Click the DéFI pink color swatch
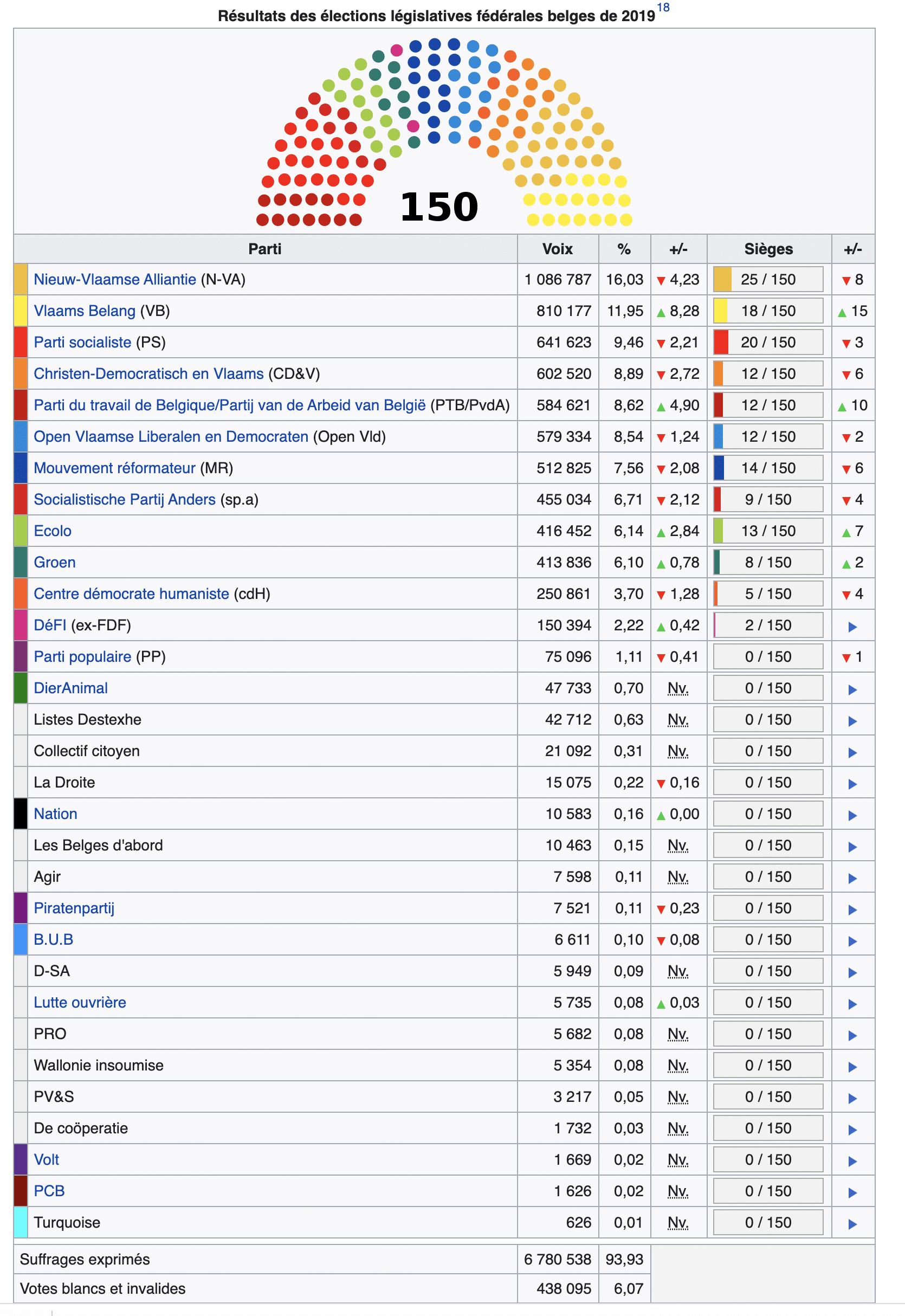 21,625
